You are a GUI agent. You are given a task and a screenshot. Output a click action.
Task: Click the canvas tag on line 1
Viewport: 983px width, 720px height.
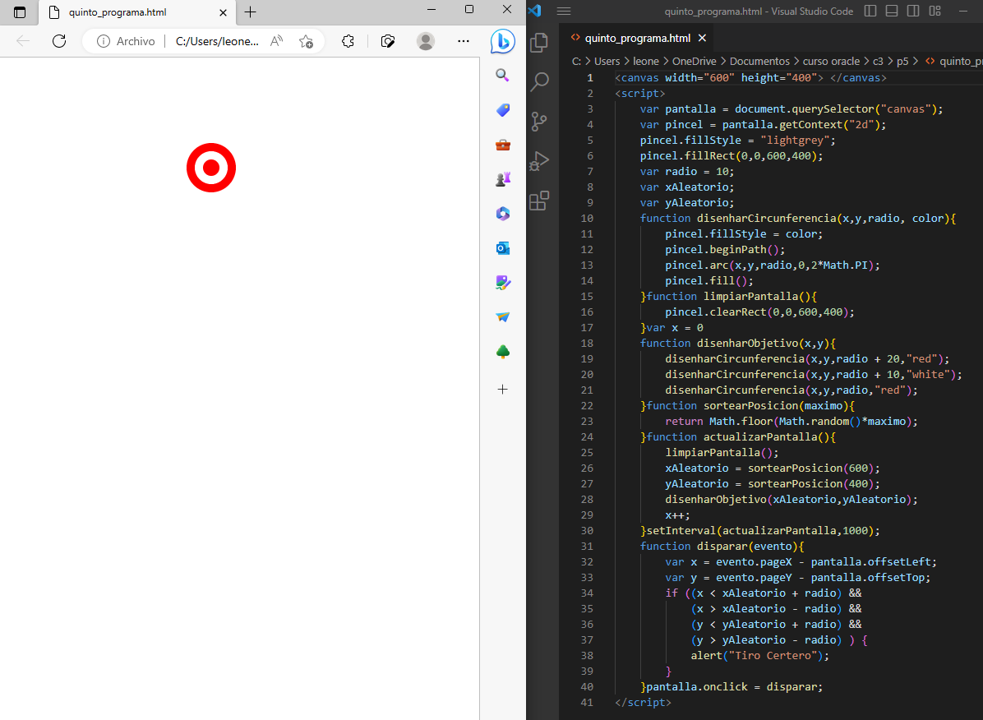pos(750,78)
